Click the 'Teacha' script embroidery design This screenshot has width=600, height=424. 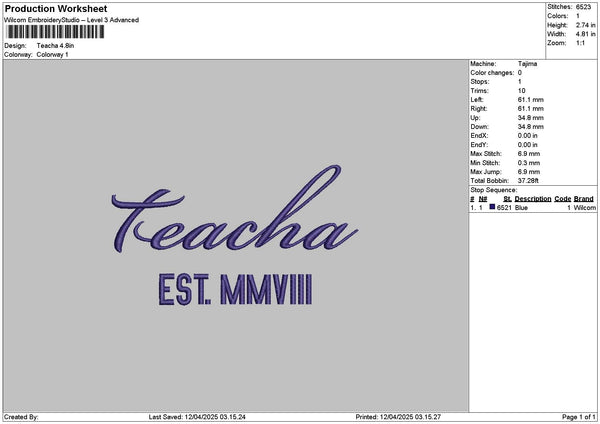[x=235, y=209]
